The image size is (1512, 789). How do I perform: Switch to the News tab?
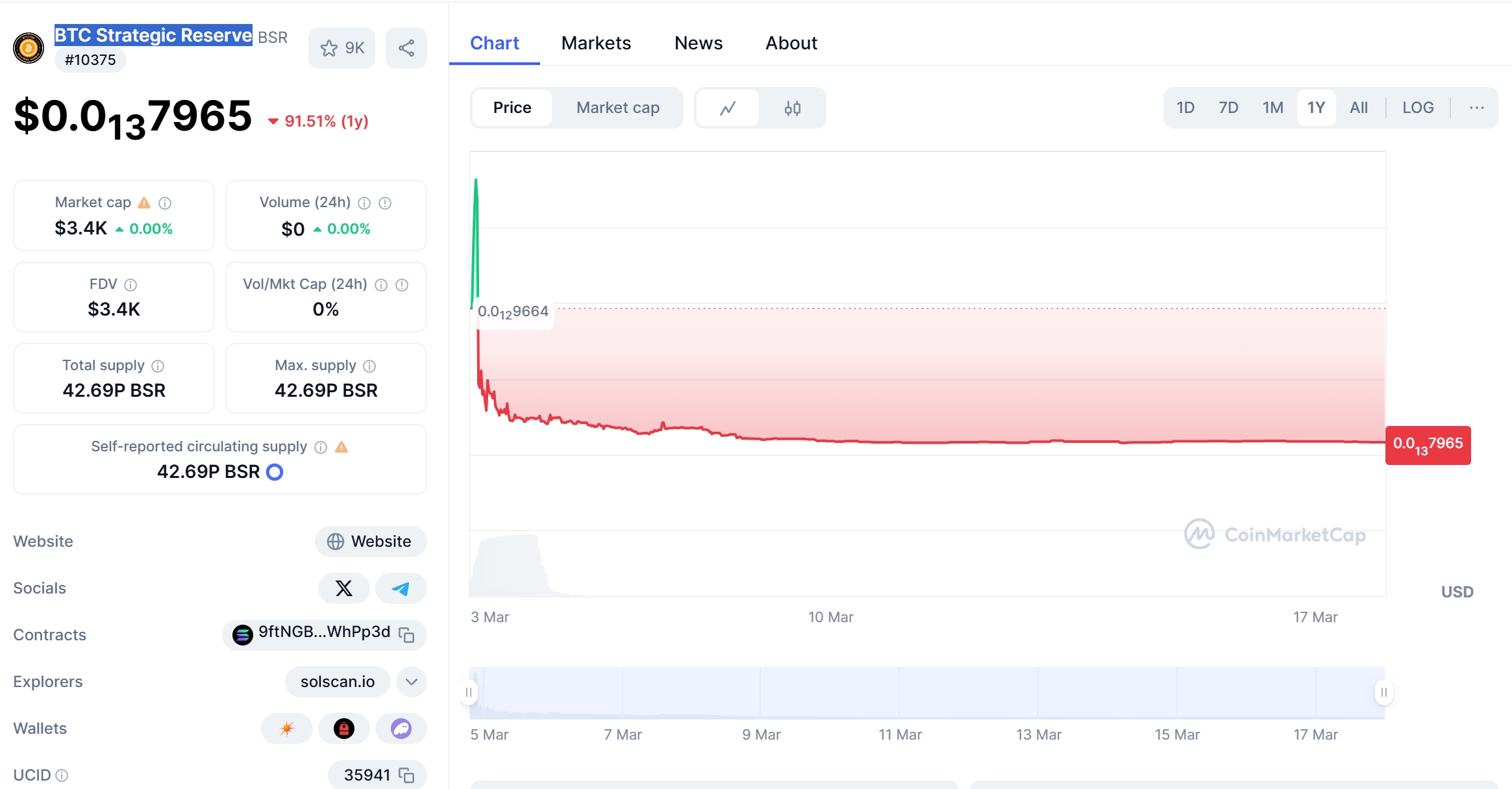point(697,42)
